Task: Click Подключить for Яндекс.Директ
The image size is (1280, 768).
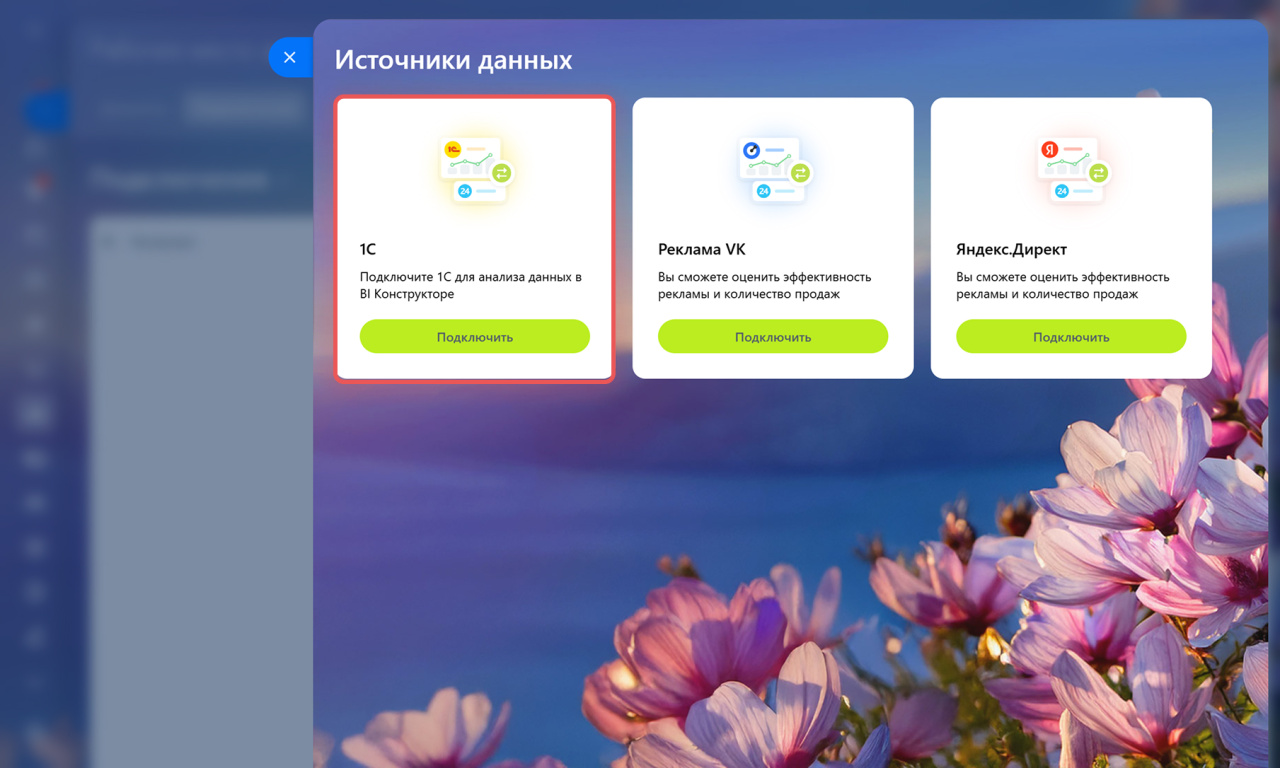Action: [1071, 337]
